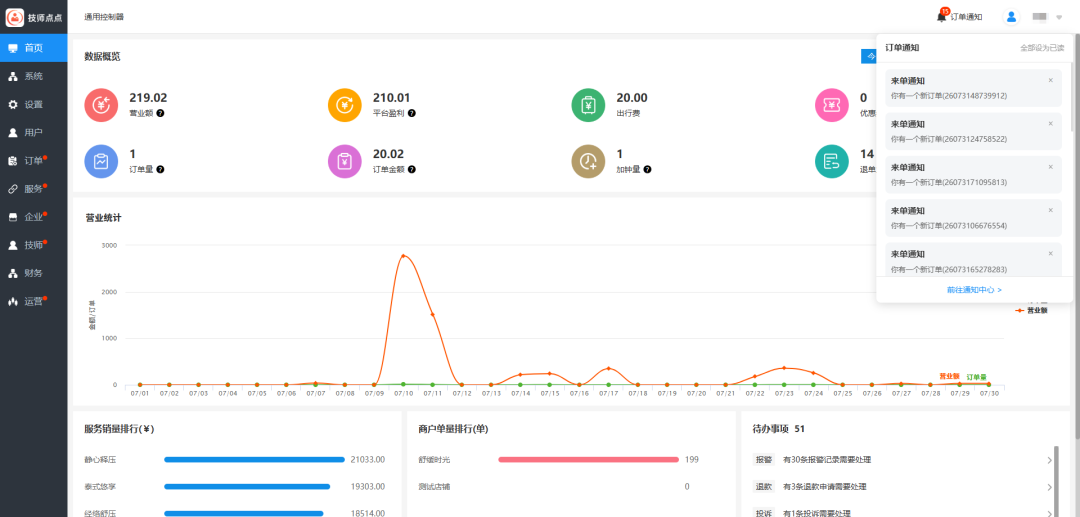Click 全部设为已读 link
The image size is (1080, 517).
coord(1041,48)
